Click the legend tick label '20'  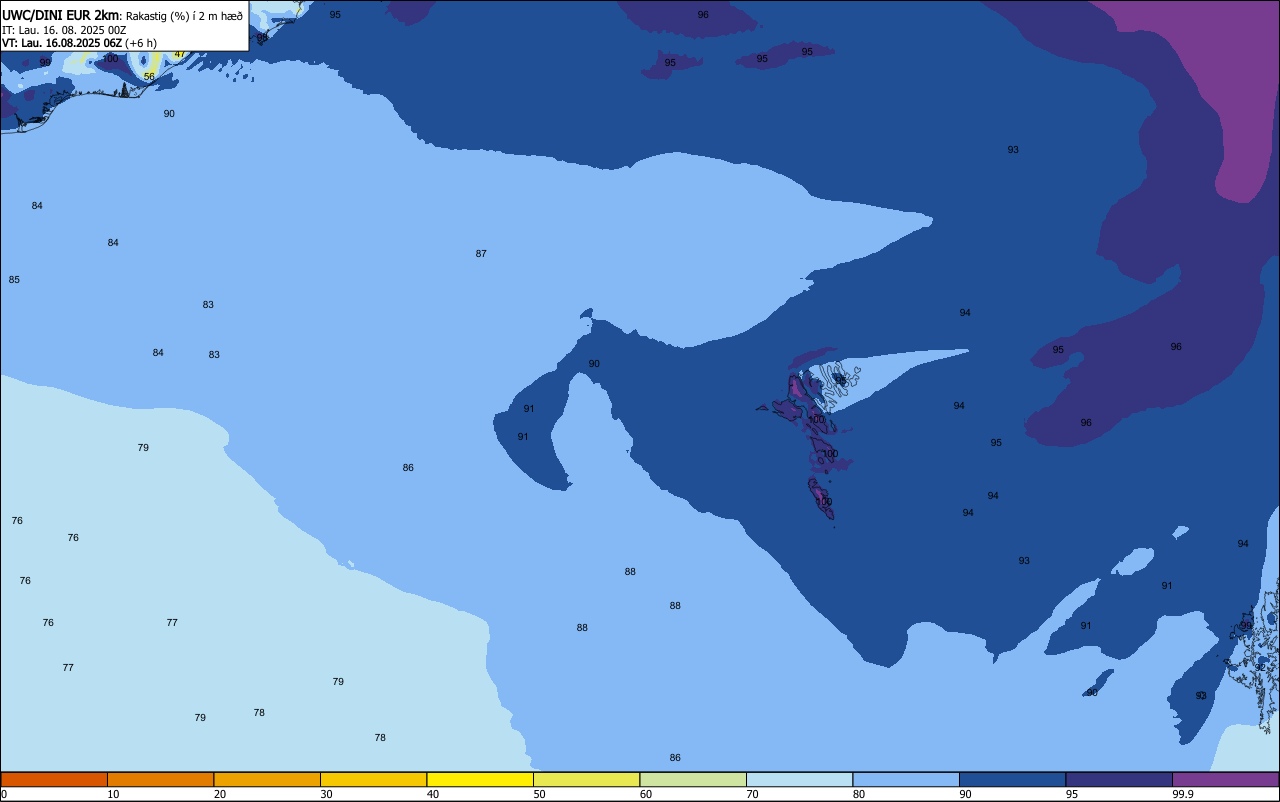coord(220,794)
